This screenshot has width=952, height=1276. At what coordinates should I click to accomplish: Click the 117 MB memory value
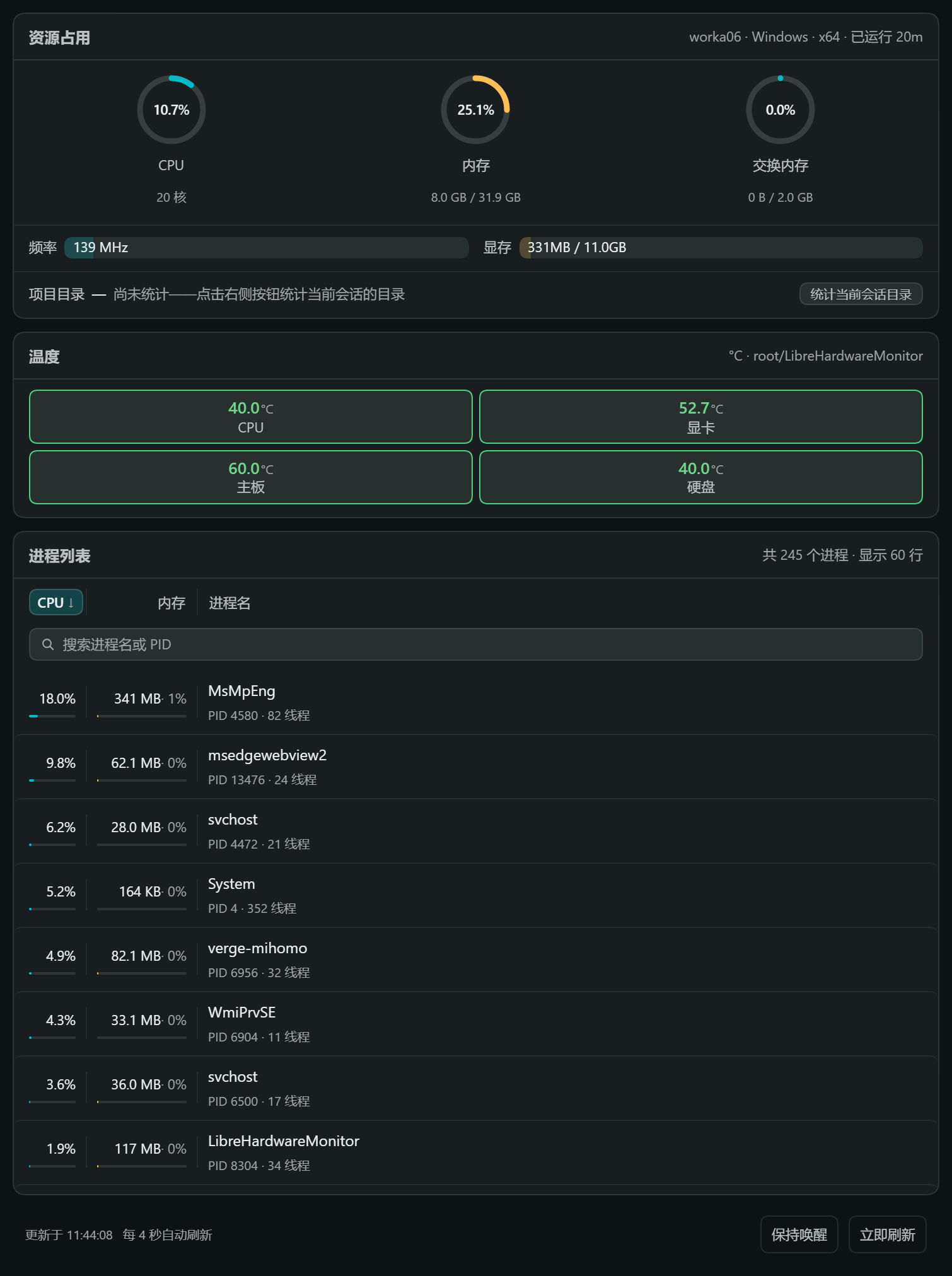pos(138,1149)
